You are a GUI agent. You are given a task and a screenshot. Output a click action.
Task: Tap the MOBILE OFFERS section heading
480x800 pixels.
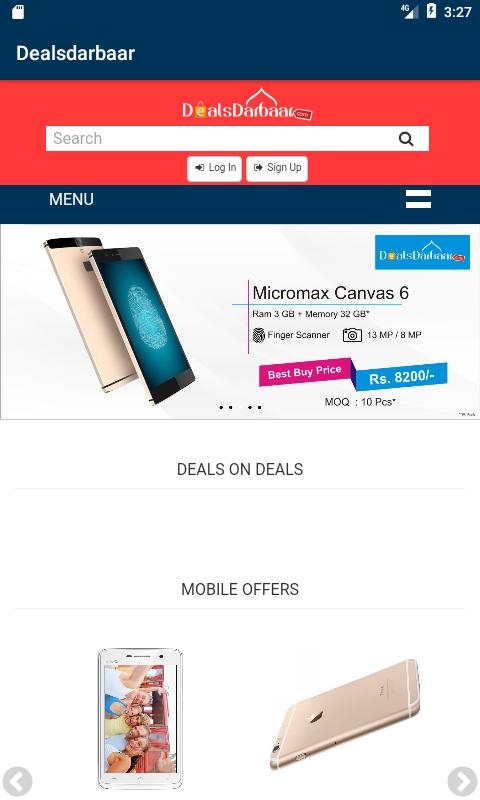240,589
